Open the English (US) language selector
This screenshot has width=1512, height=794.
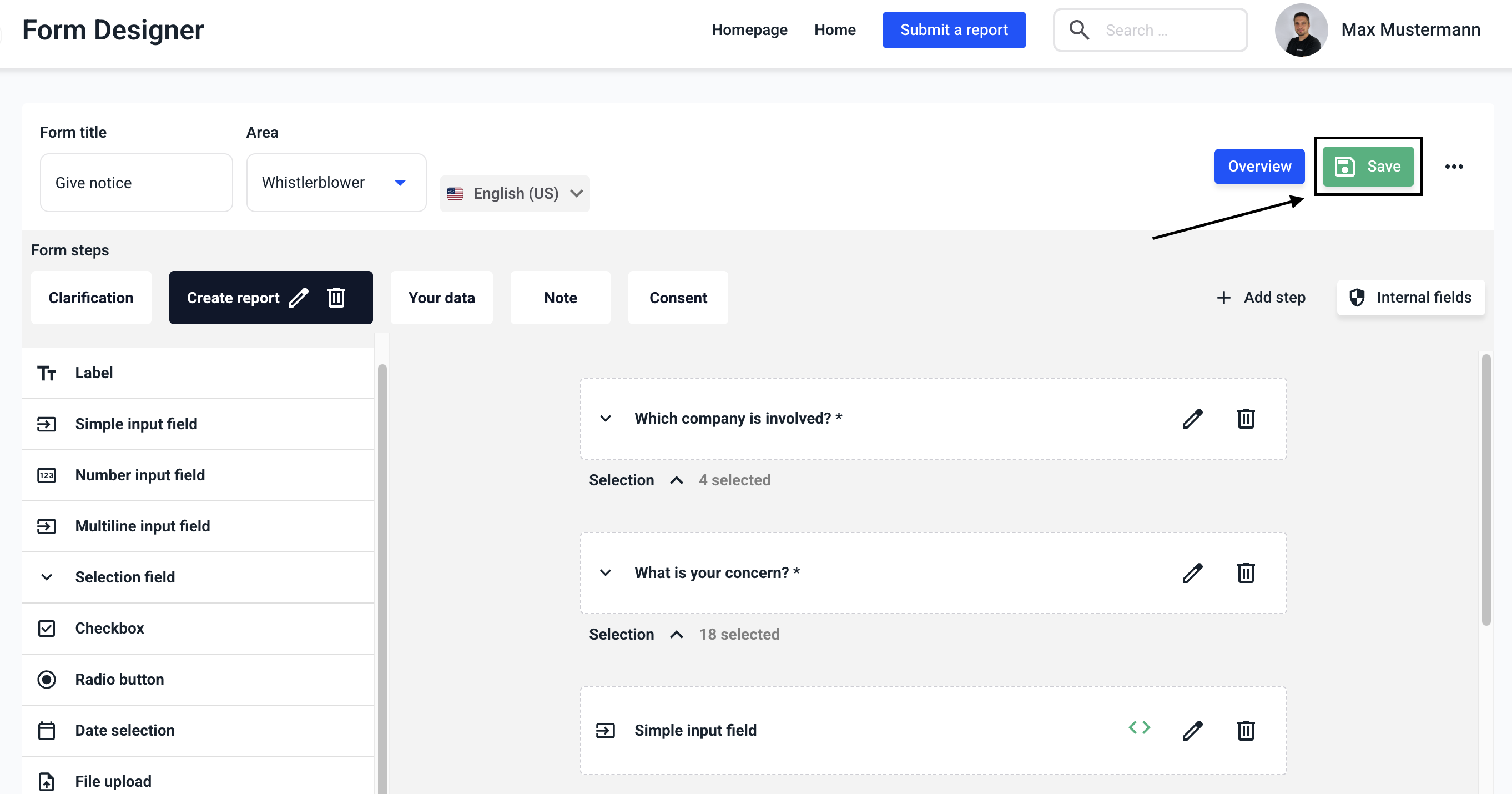coord(515,194)
